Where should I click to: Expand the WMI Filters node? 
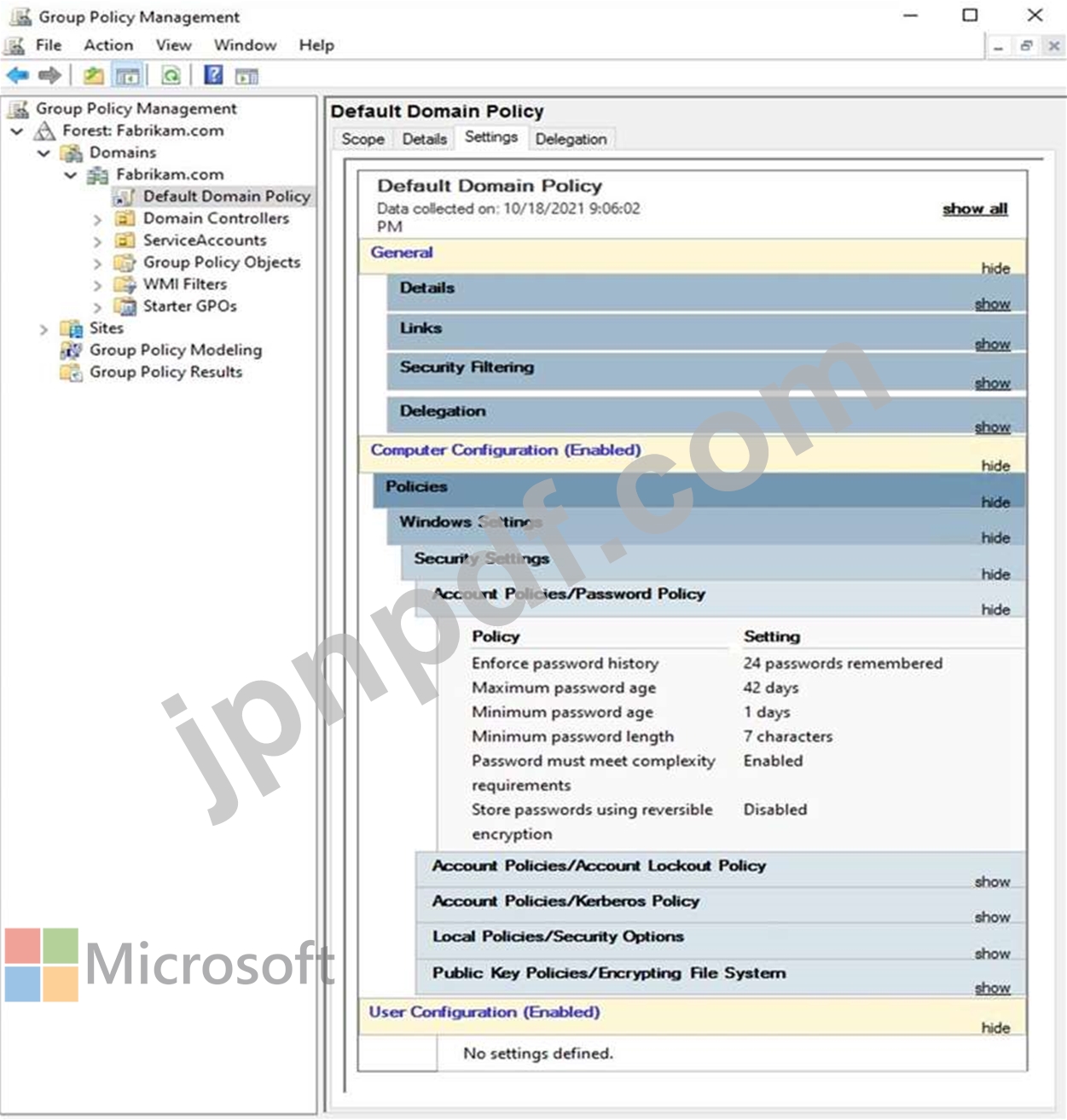tap(97, 286)
